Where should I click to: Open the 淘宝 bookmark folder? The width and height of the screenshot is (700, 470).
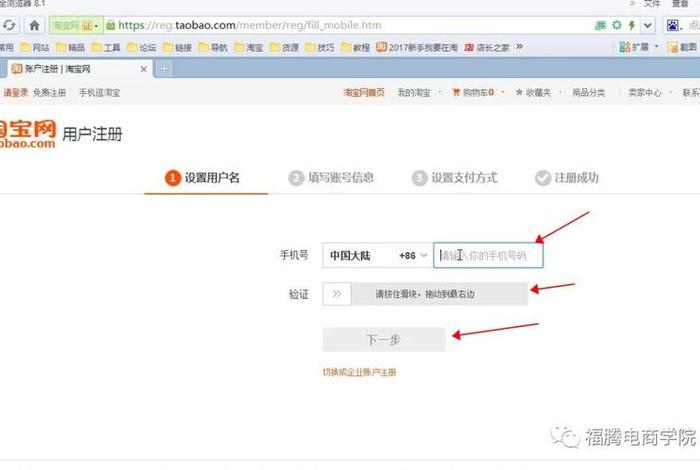[249, 47]
